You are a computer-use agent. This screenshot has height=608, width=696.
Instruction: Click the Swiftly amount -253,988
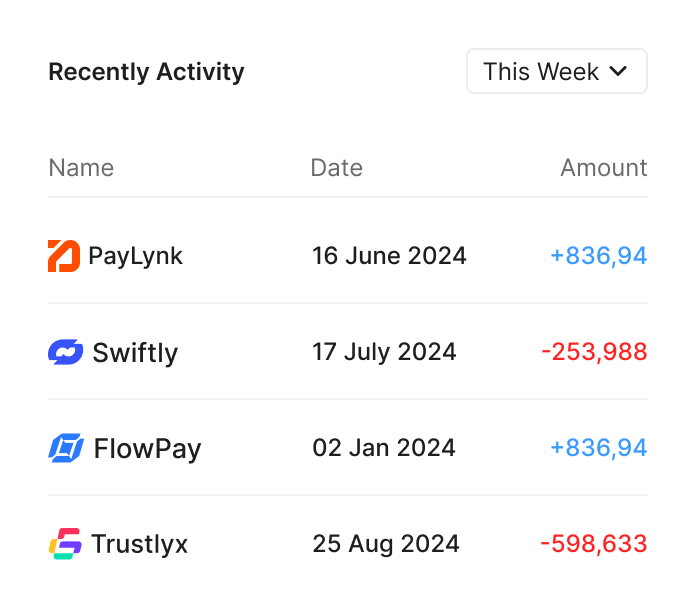click(x=594, y=352)
